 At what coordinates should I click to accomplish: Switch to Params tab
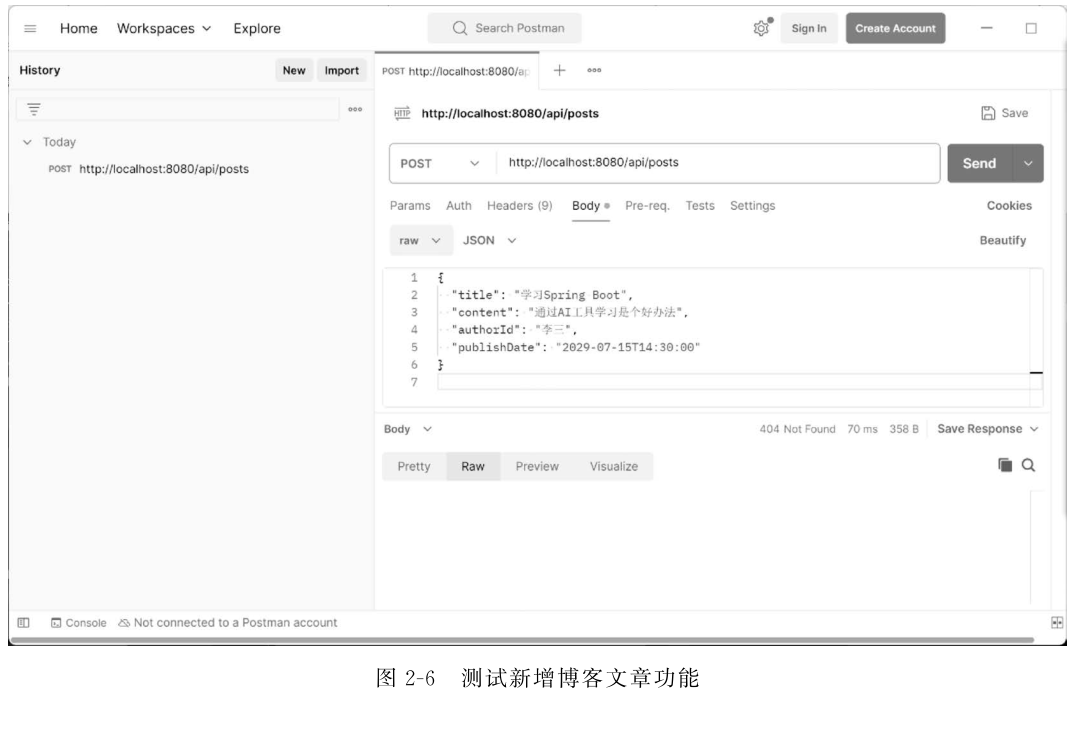[410, 206]
